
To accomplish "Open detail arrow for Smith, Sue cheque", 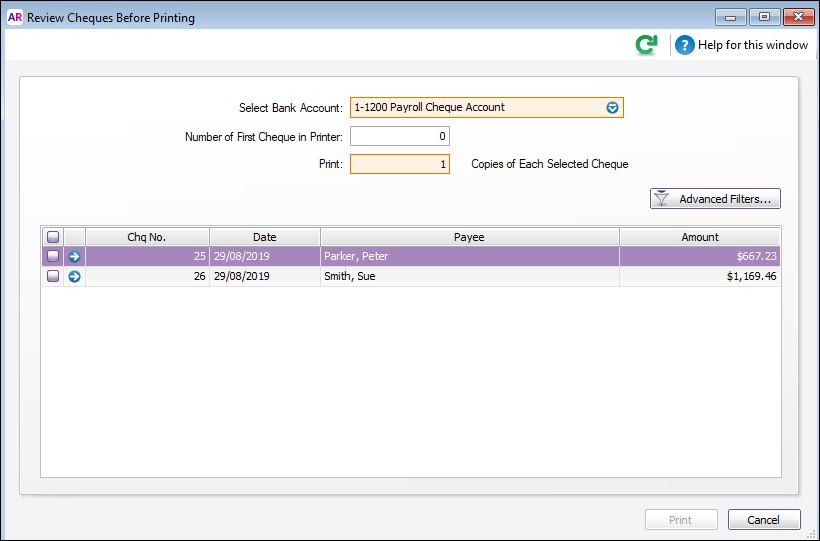I will point(74,276).
